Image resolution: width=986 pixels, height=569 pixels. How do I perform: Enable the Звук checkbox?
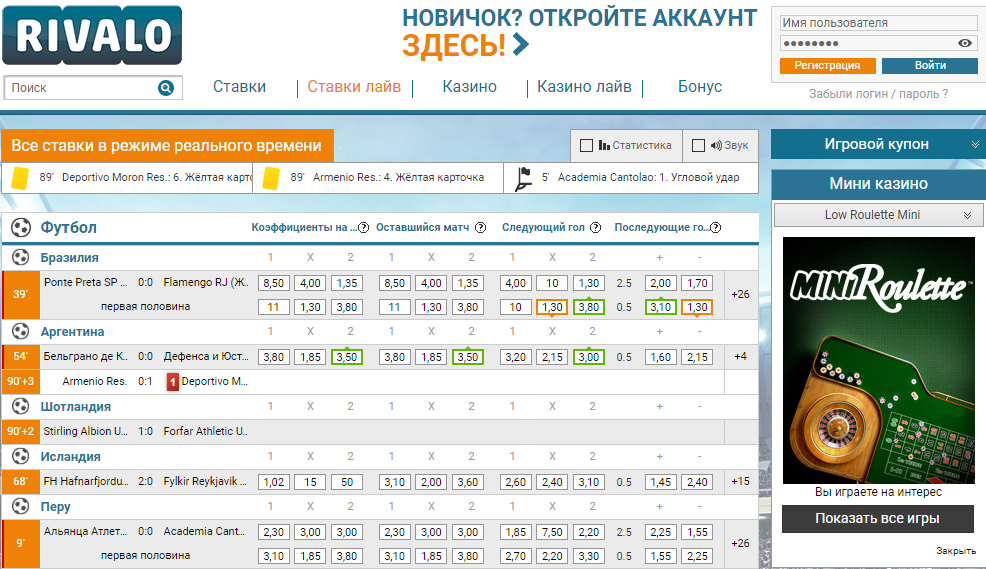coord(698,145)
